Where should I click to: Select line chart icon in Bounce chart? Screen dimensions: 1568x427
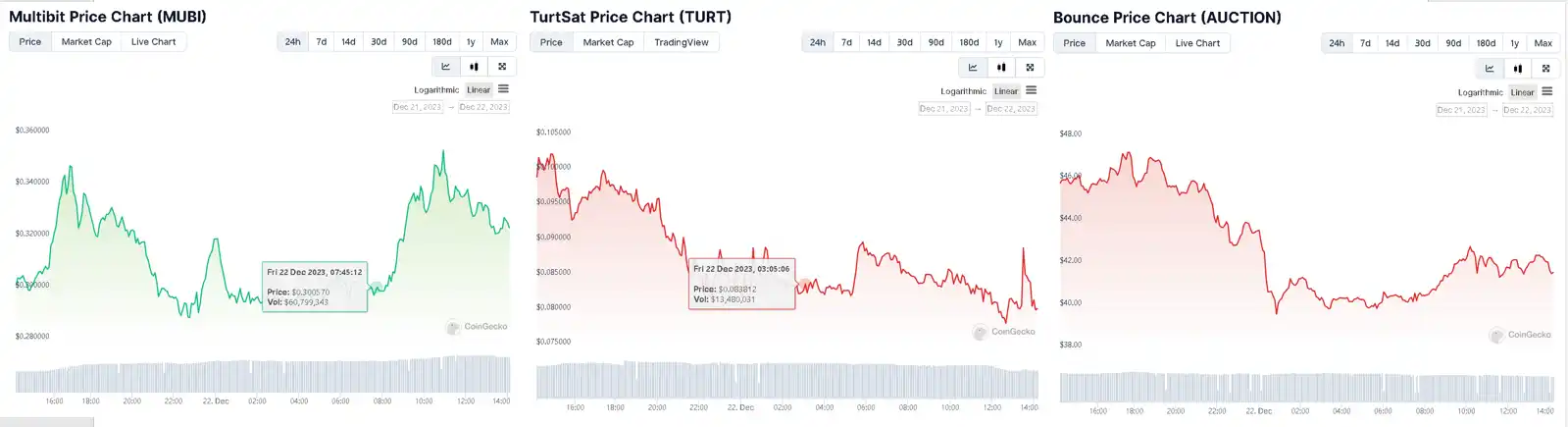point(1490,69)
